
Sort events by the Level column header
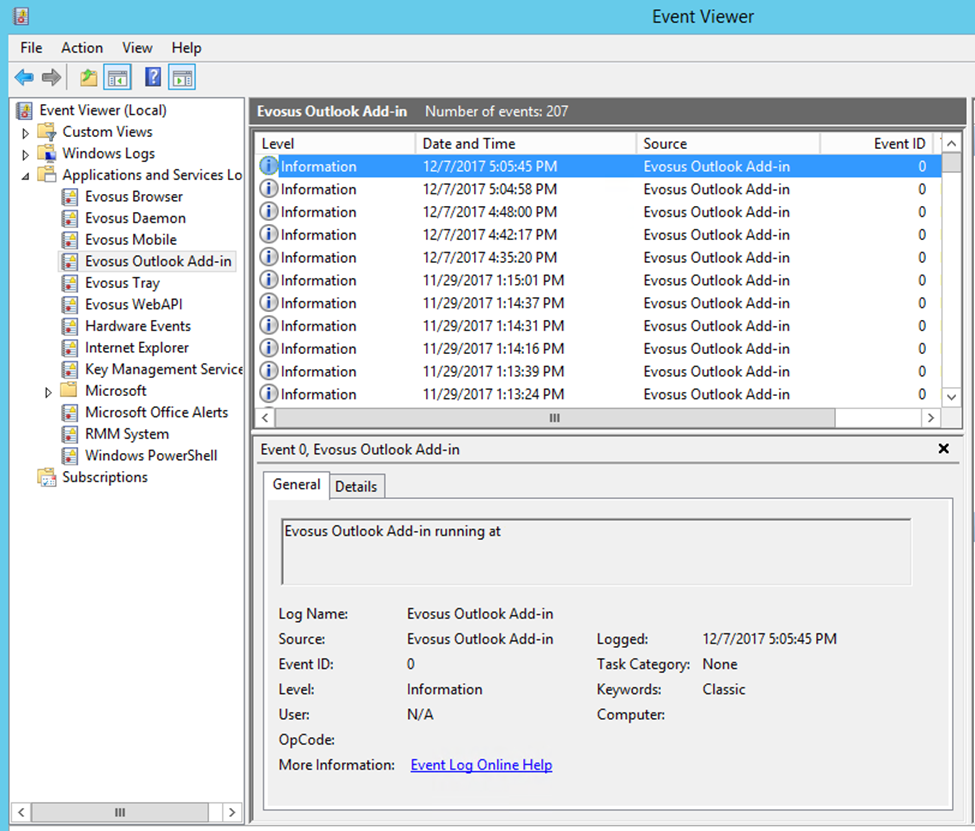[x=336, y=144]
